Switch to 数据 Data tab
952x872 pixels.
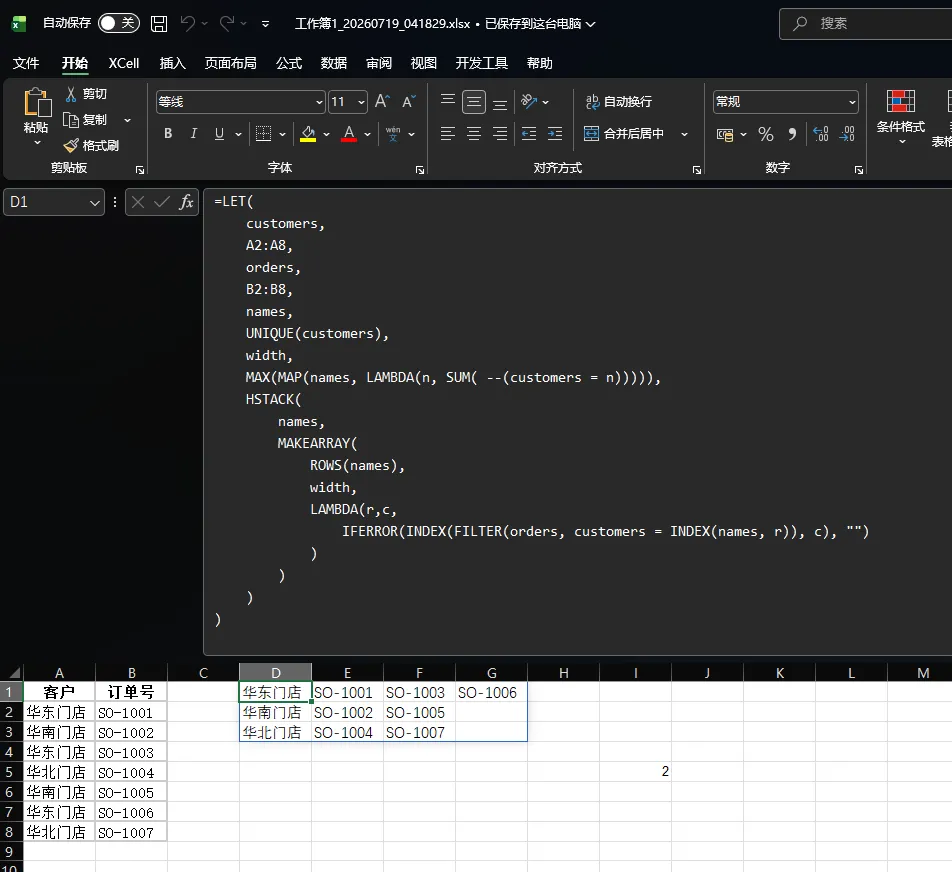(x=334, y=63)
